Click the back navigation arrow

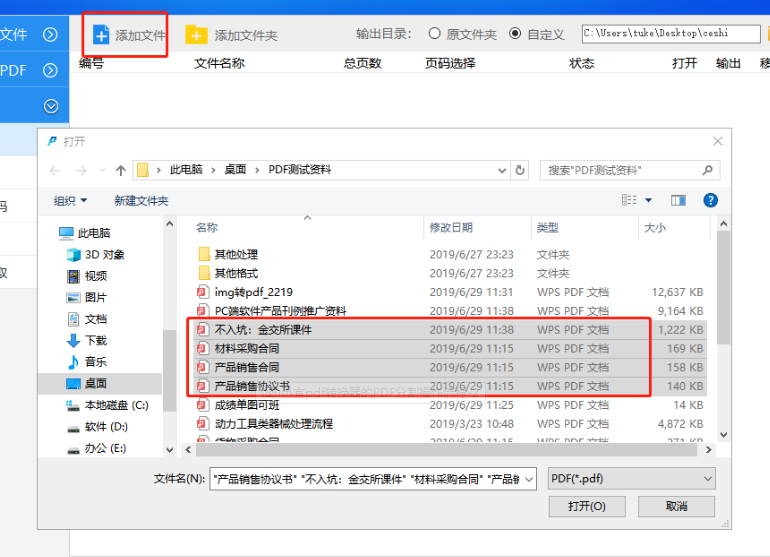(55, 170)
